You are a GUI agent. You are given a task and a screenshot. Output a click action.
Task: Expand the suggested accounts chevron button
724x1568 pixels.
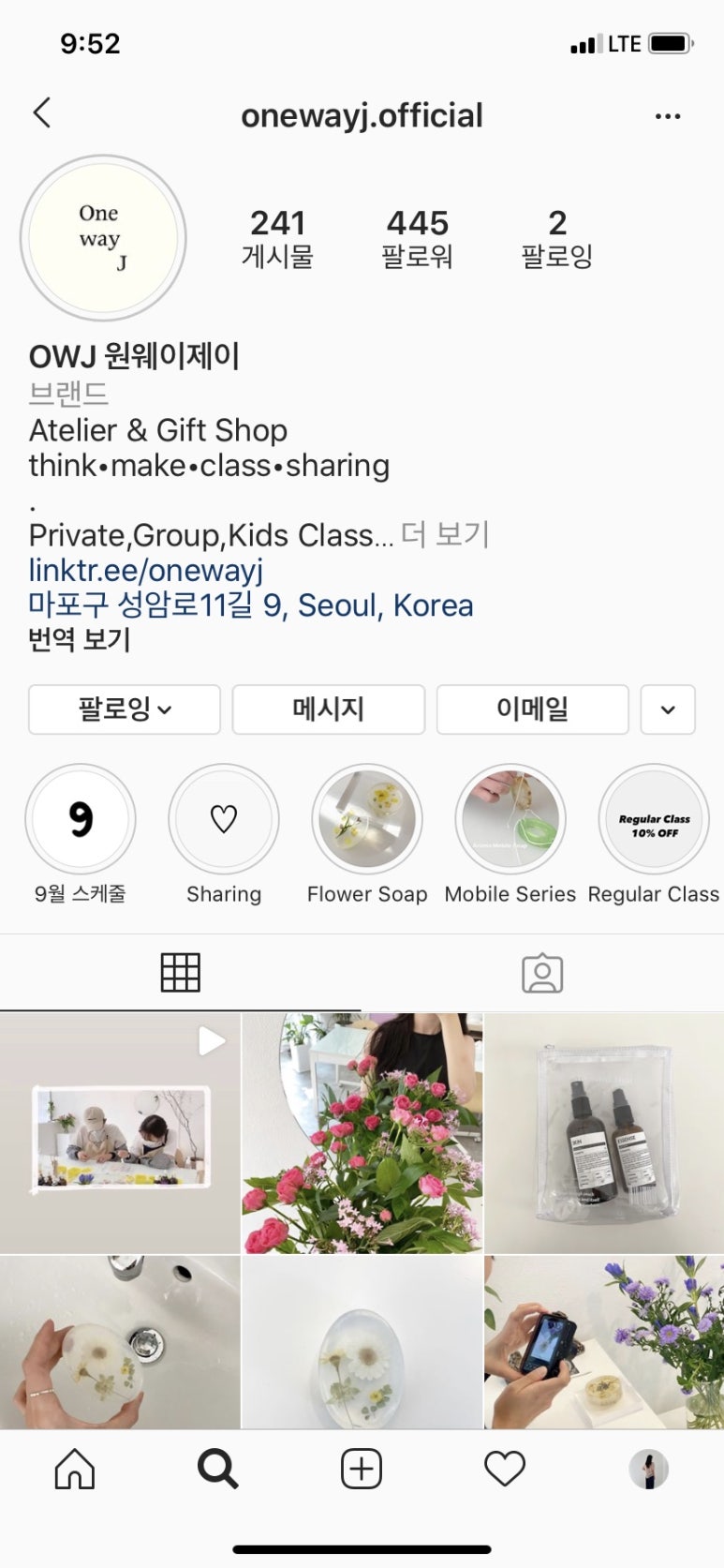pyautogui.click(x=668, y=709)
